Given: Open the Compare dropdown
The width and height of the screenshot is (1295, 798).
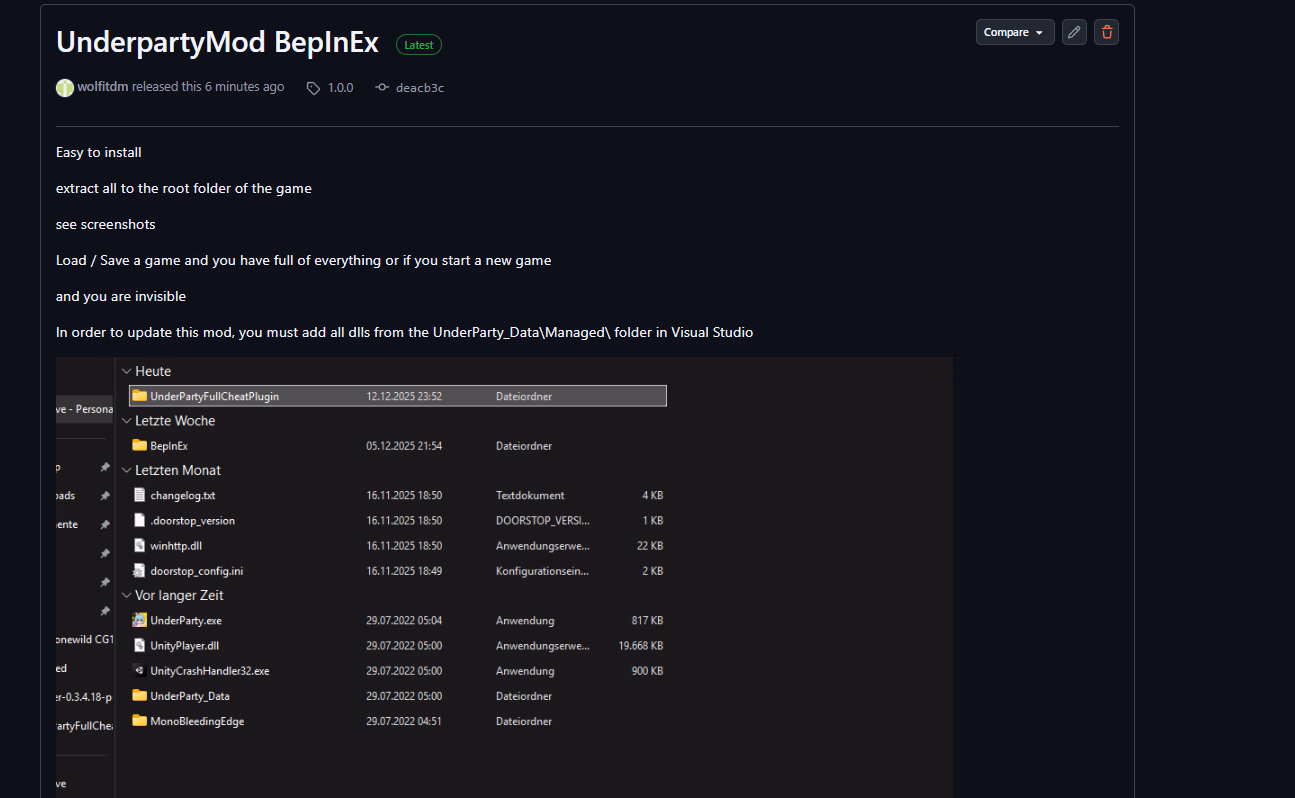Looking at the screenshot, I should click(x=1014, y=32).
